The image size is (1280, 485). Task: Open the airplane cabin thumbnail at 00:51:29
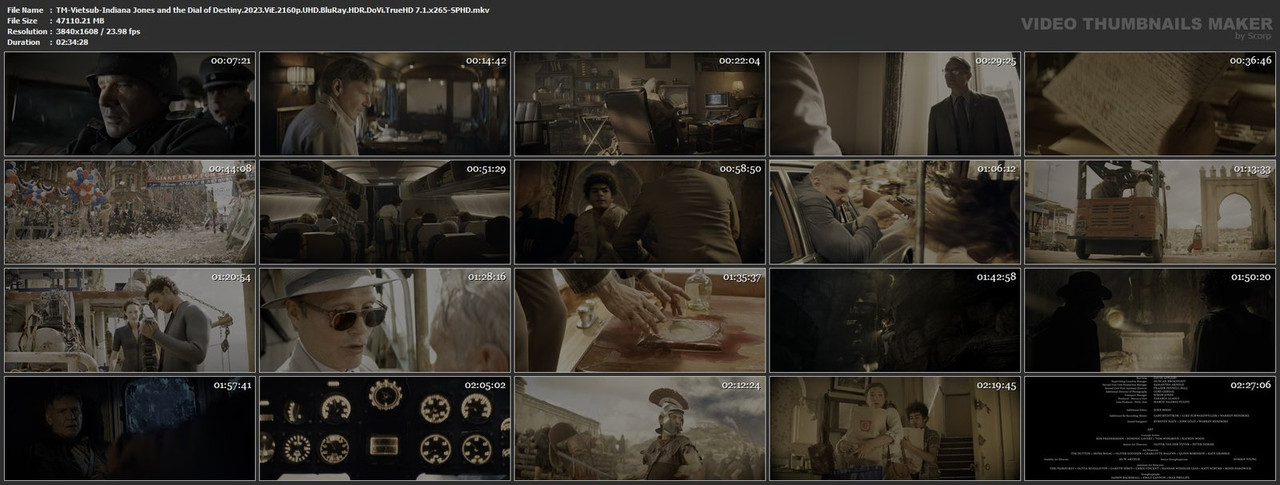pos(384,211)
